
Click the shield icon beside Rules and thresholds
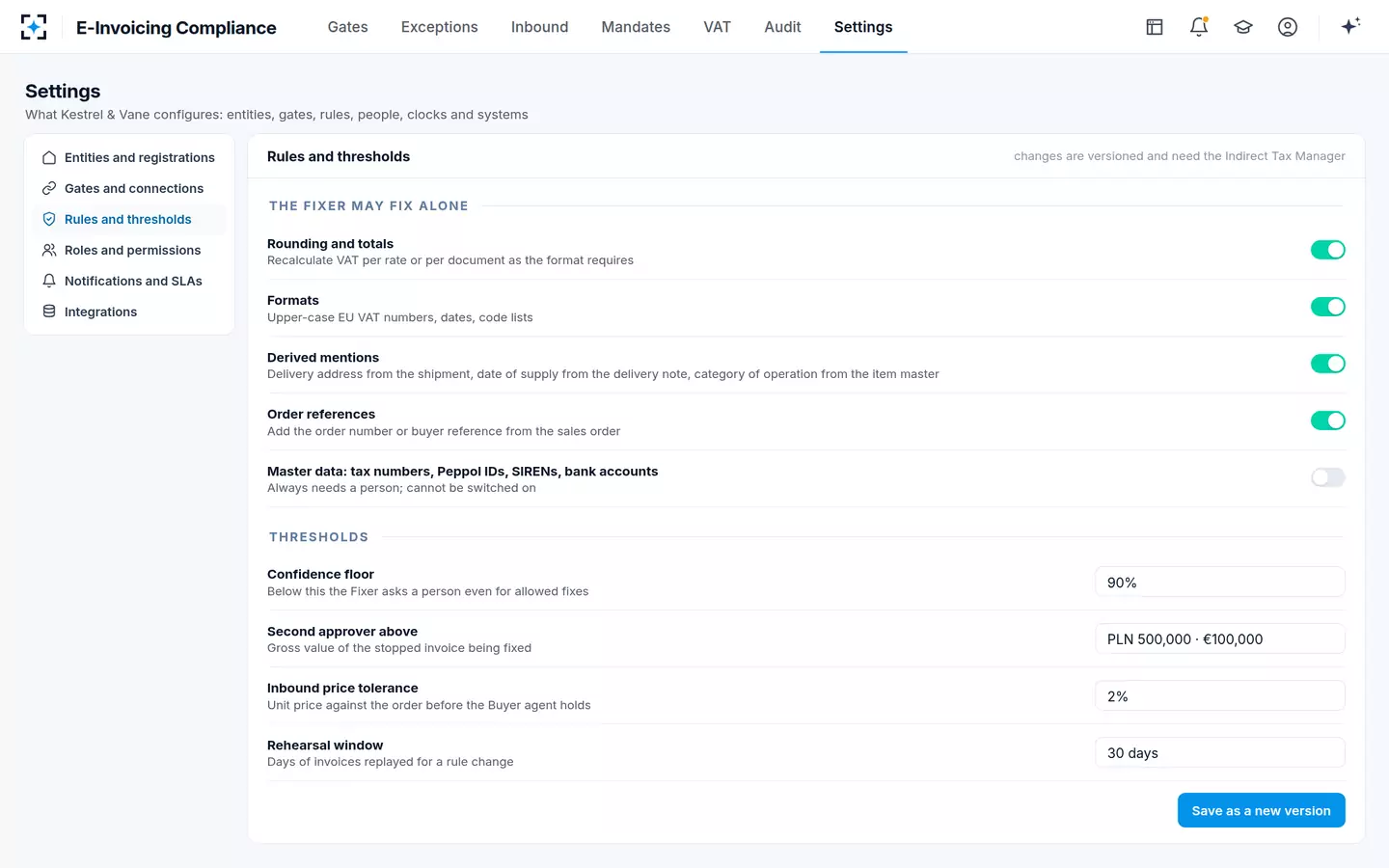[x=49, y=219]
